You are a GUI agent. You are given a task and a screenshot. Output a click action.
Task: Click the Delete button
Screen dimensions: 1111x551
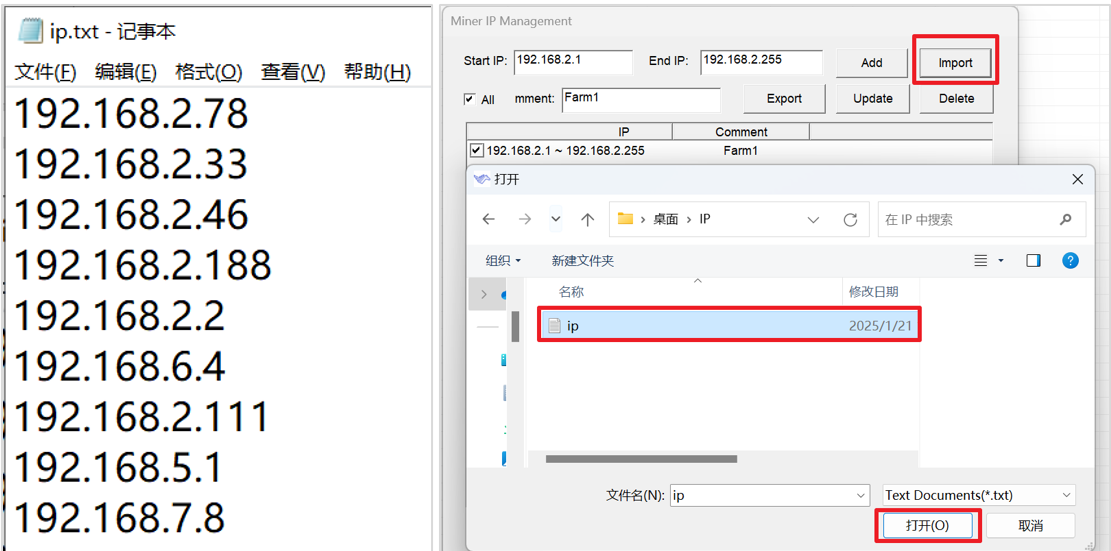[x=956, y=98]
